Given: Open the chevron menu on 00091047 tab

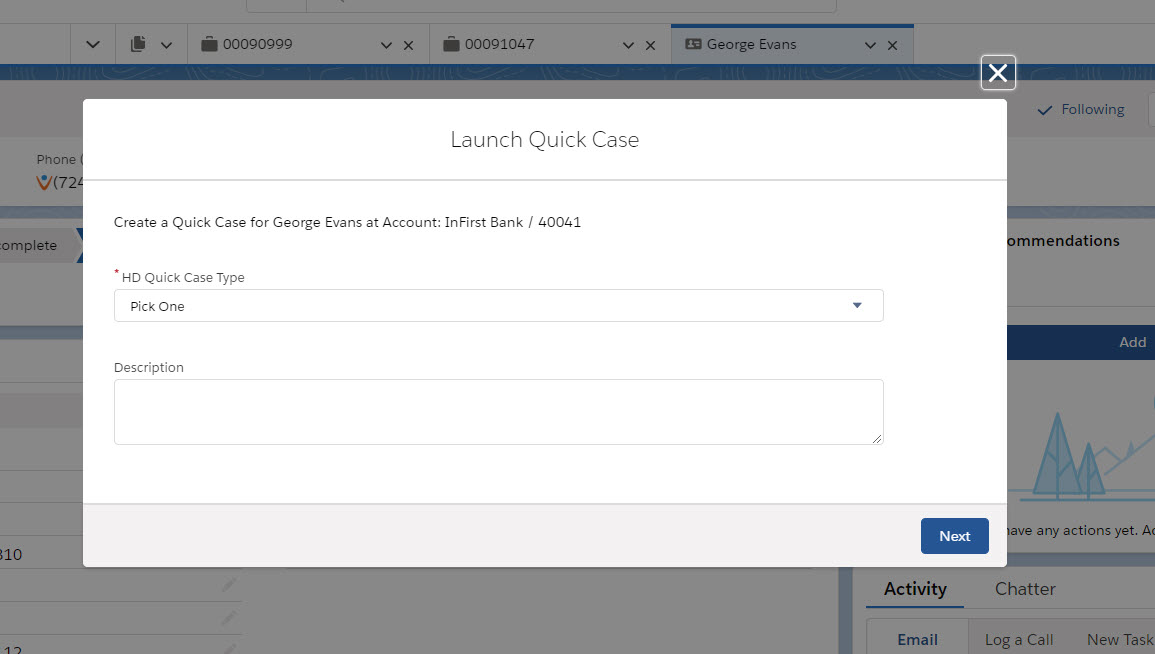Looking at the screenshot, I should click(628, 45).
